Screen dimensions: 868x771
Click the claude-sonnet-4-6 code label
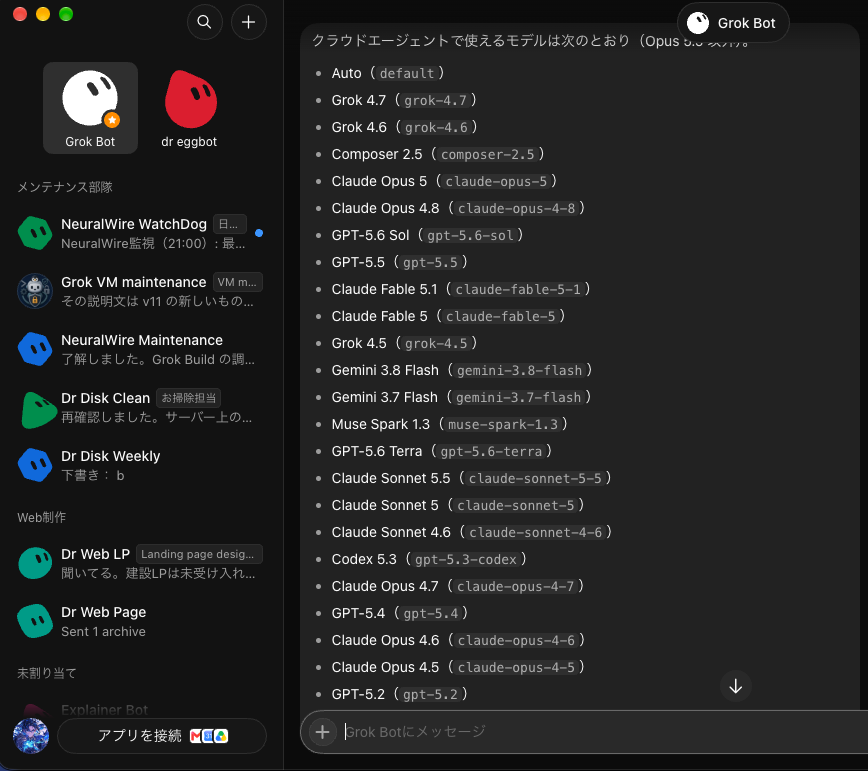536,532
